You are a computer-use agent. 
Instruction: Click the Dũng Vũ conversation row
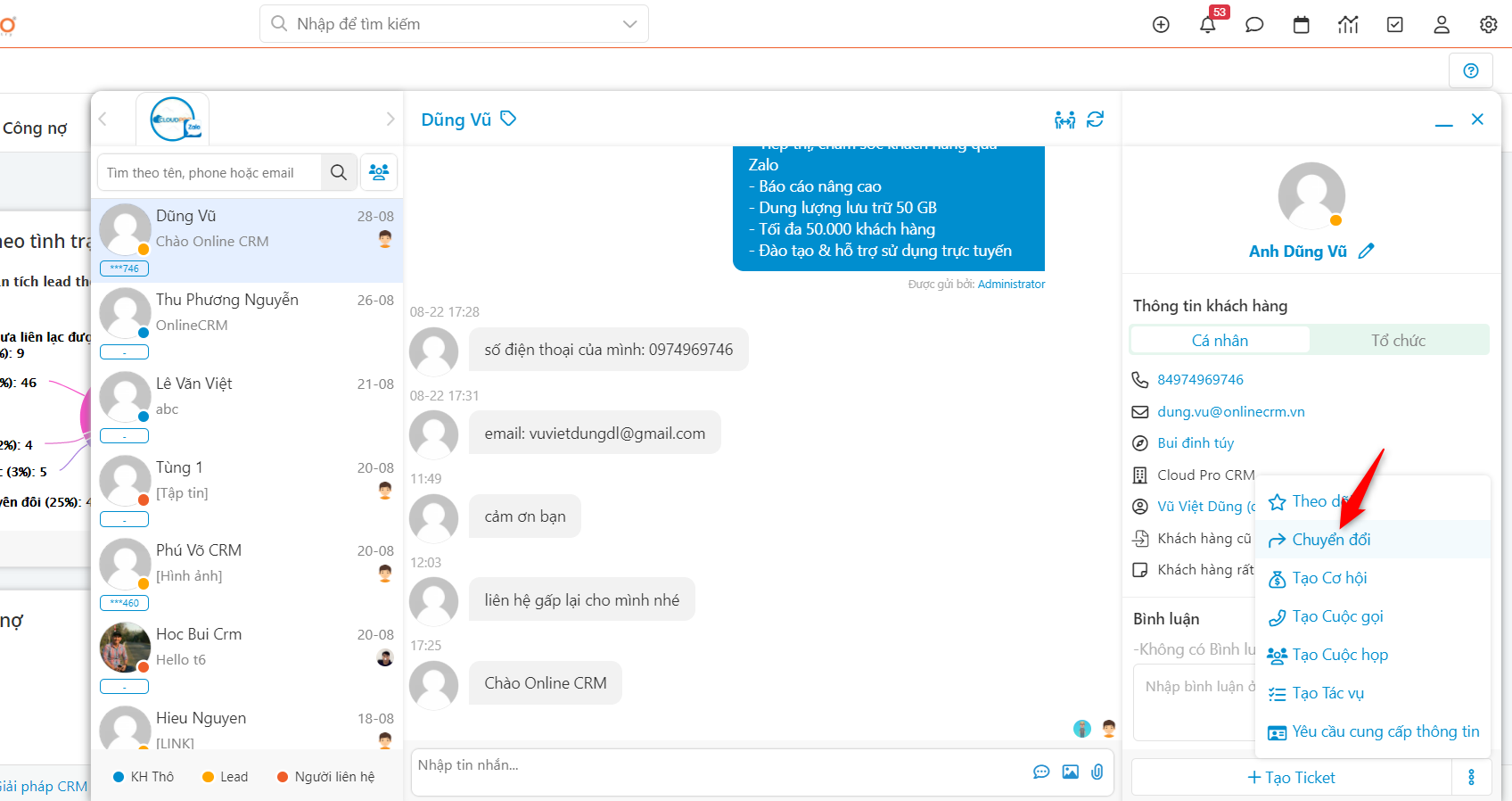pos(247,240)
